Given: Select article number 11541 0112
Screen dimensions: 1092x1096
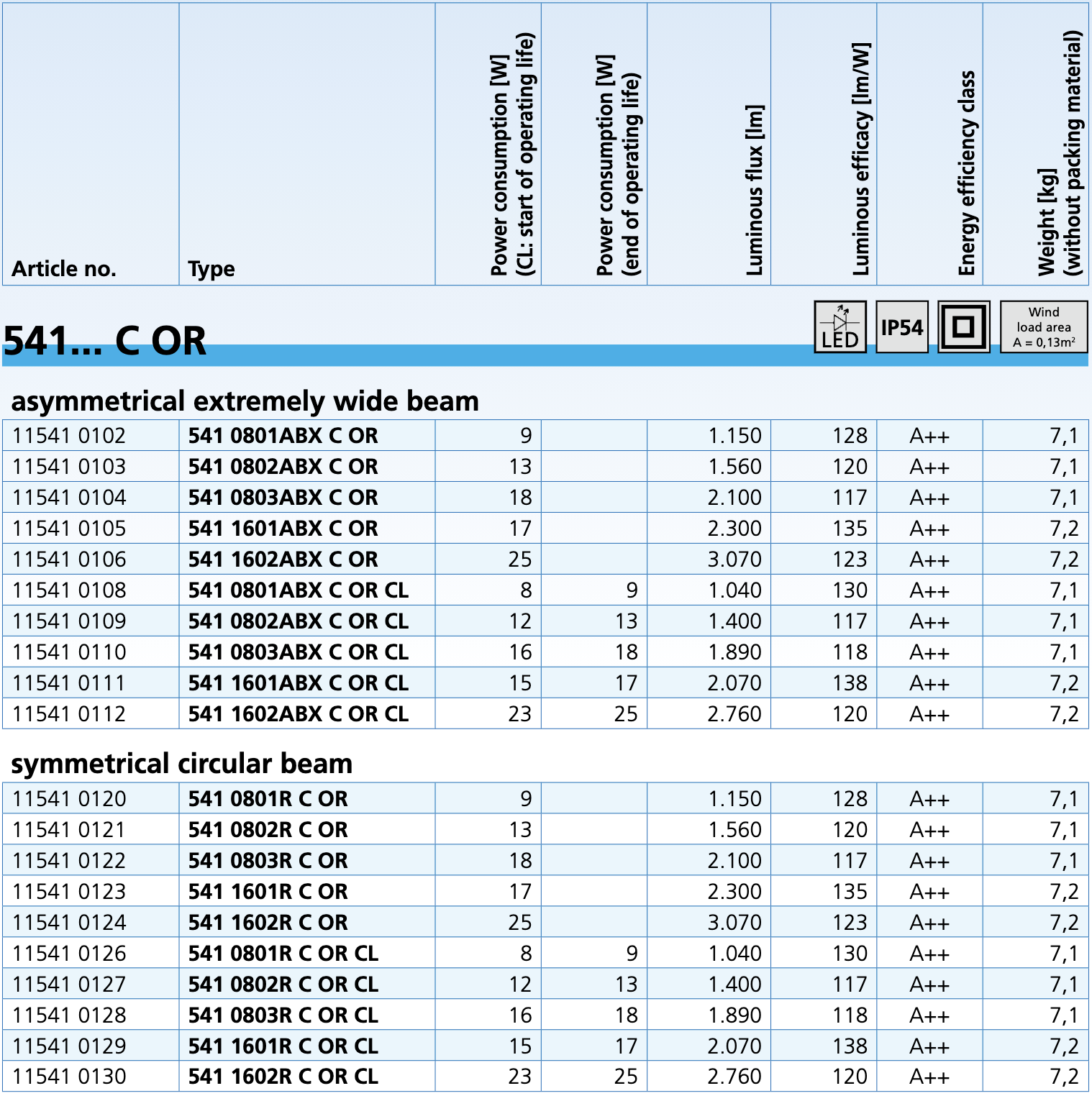Looking at the screenshot, I should click(69, 714).
